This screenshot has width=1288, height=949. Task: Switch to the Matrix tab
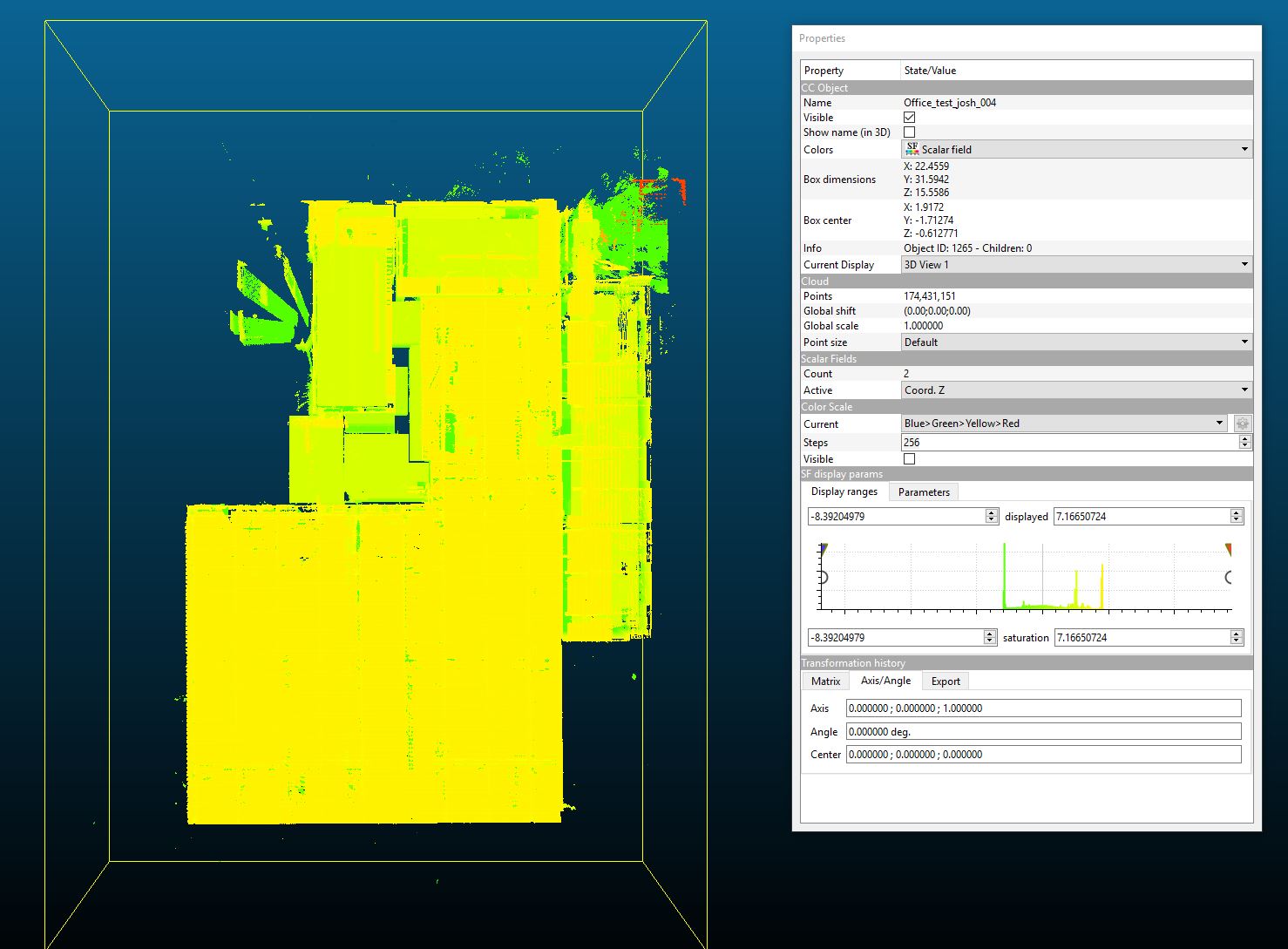(825, 681)
